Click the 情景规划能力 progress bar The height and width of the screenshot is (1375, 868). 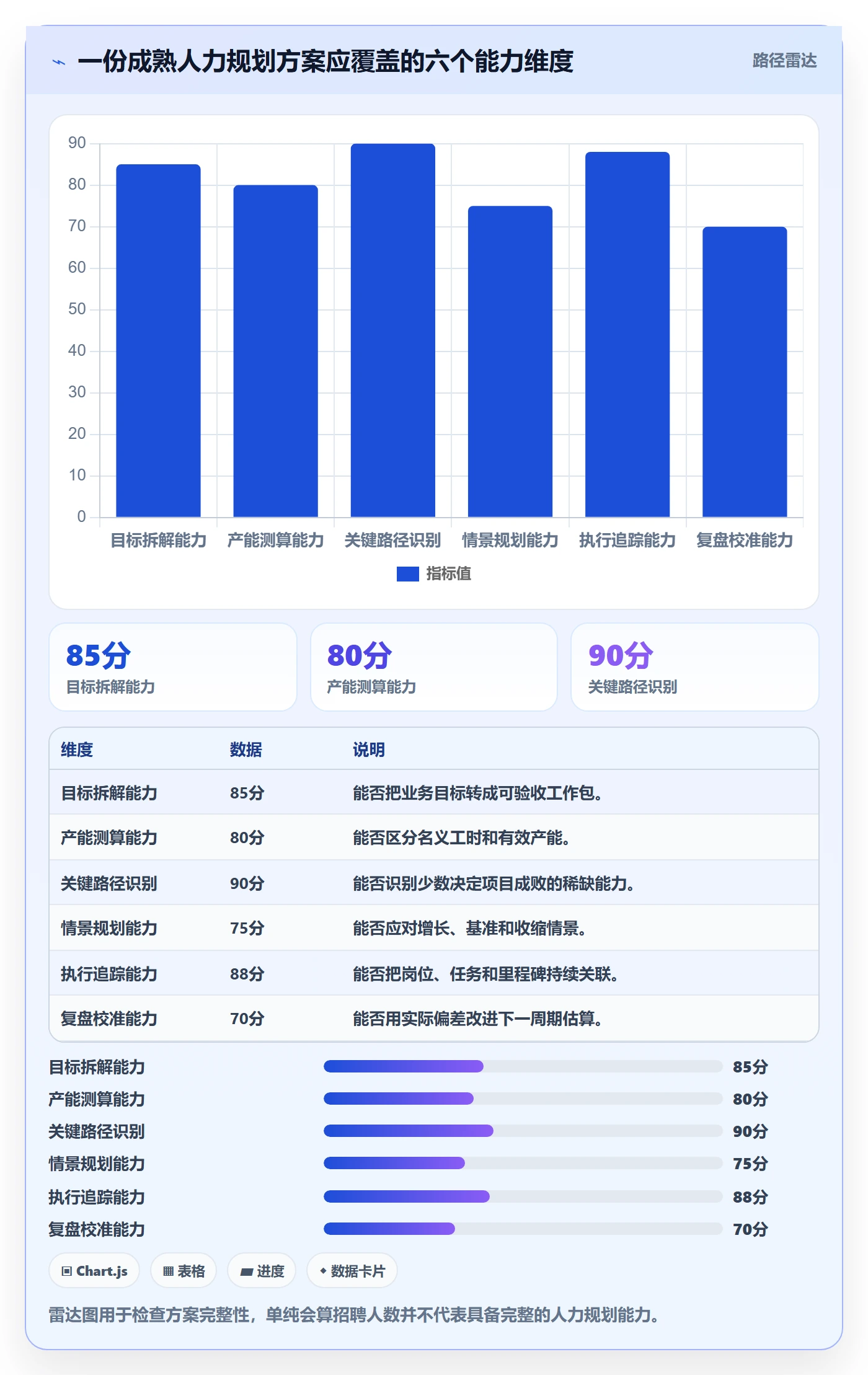pos(523,1163)
